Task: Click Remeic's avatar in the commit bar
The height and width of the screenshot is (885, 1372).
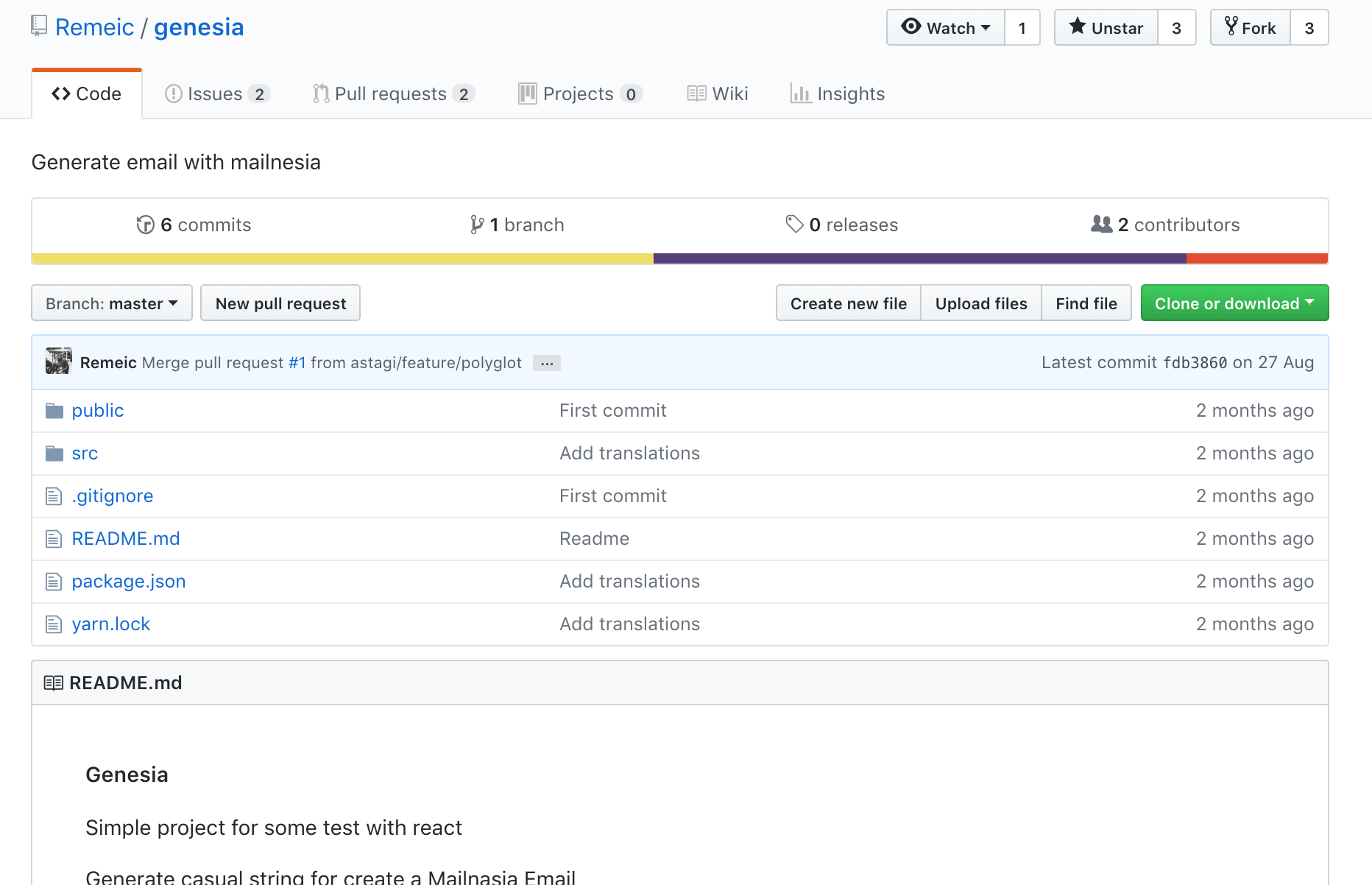Action: [59, 362]
